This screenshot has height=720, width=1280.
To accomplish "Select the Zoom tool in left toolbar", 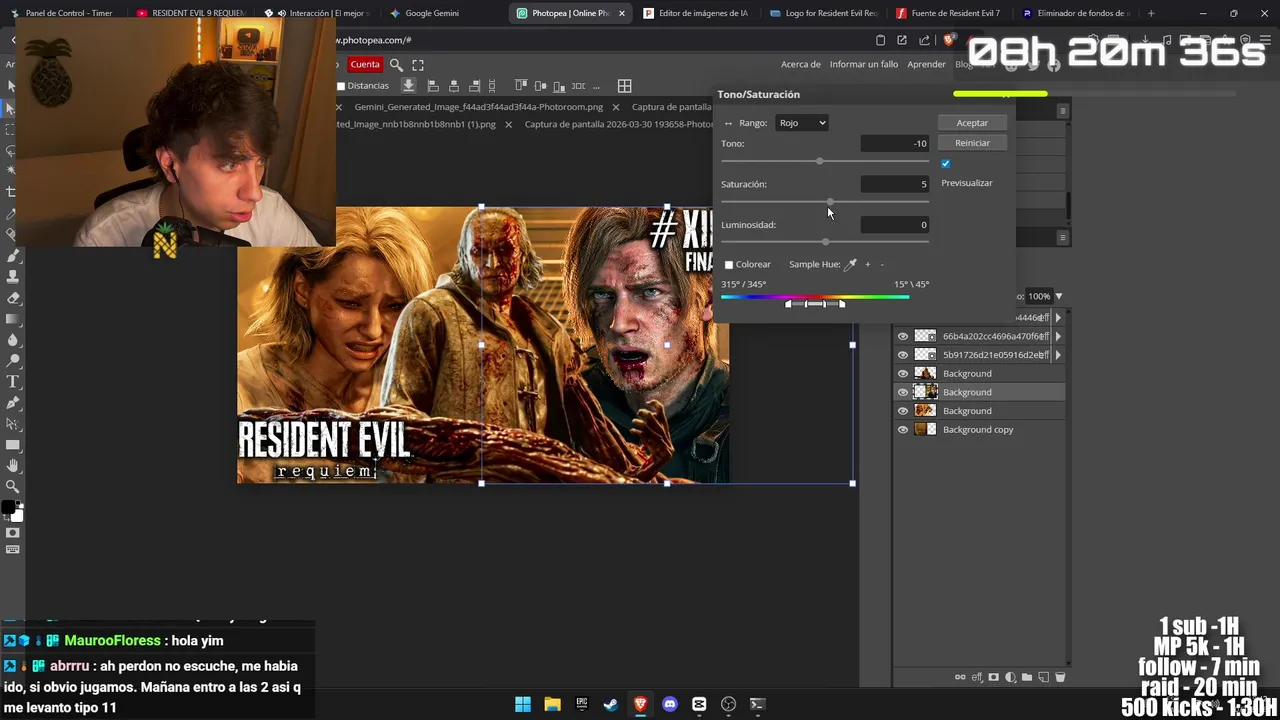I will click(13, 487).
